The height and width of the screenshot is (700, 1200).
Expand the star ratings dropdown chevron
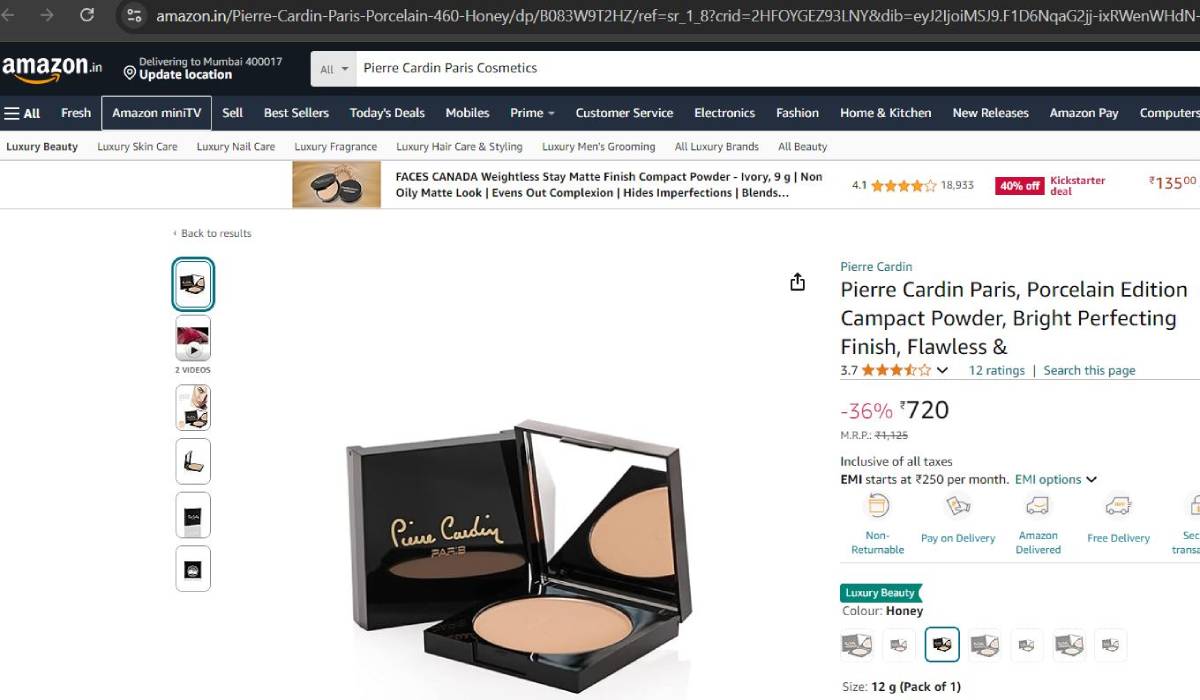pyautogui.click(x=942, y=370)
